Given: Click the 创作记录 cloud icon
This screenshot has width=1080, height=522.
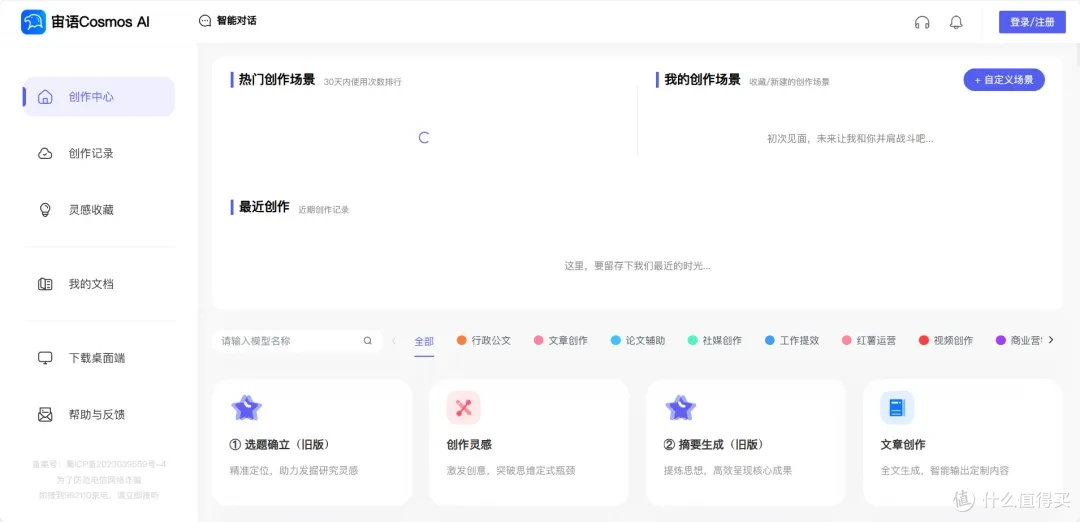Looking at the screenshot, I should [x=45, y=154].
